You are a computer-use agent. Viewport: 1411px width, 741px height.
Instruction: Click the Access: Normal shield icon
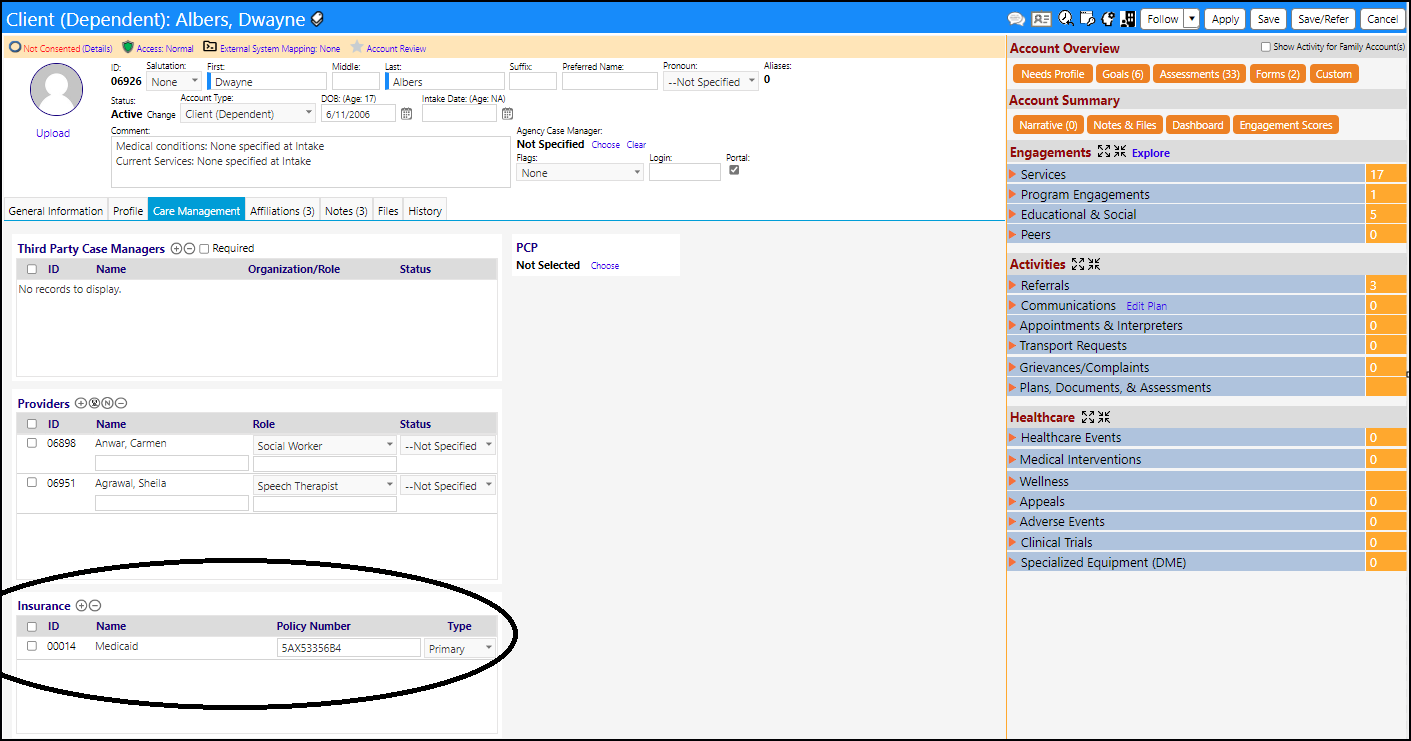point(128,47)
